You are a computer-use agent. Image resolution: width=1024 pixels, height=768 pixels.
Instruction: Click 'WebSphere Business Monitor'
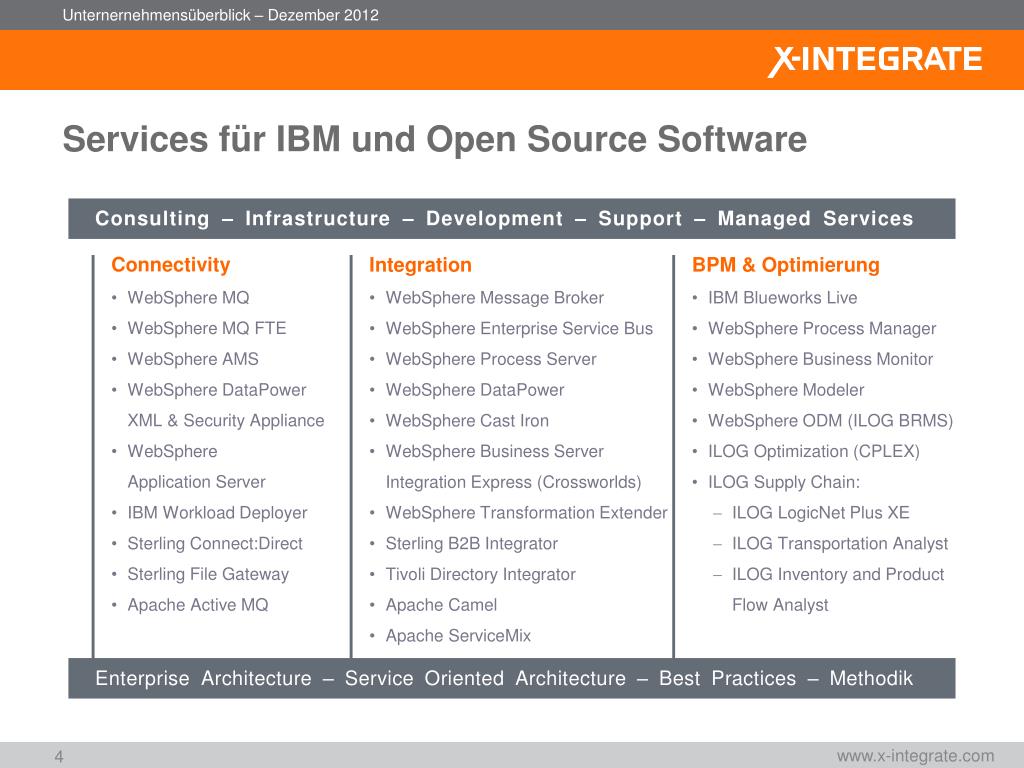(820, 359)
